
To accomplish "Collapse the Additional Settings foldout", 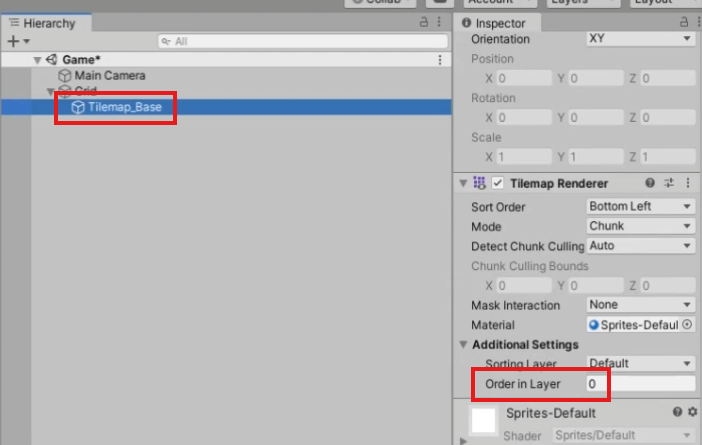I will click(x=463, y=344).
